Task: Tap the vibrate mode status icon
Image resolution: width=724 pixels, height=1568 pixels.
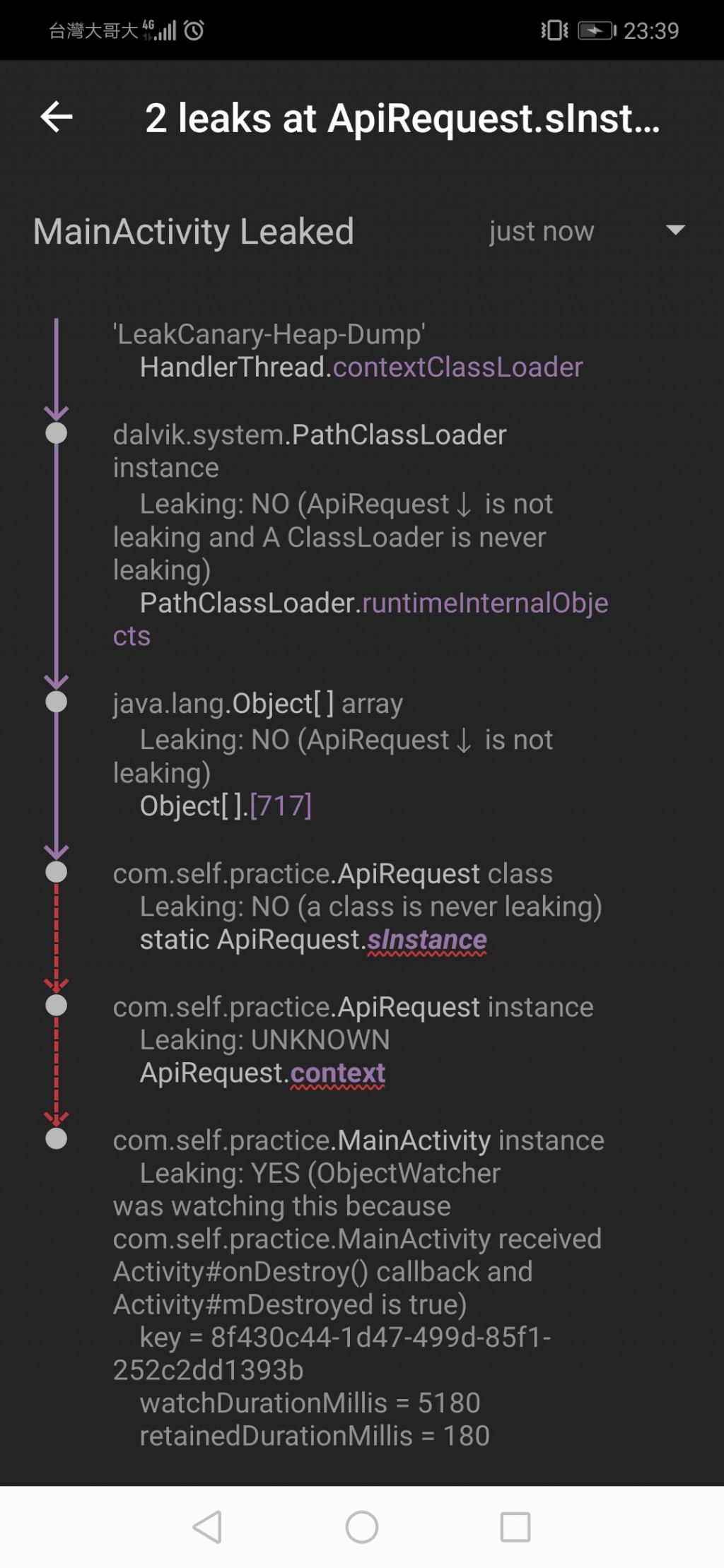Action: 554,30
